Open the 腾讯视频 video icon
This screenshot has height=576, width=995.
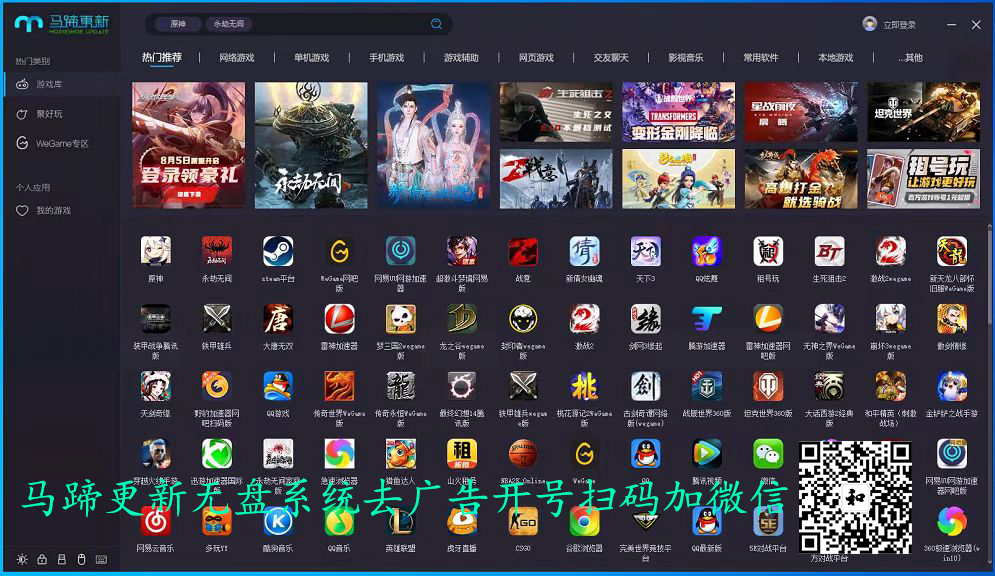(706, 454)
